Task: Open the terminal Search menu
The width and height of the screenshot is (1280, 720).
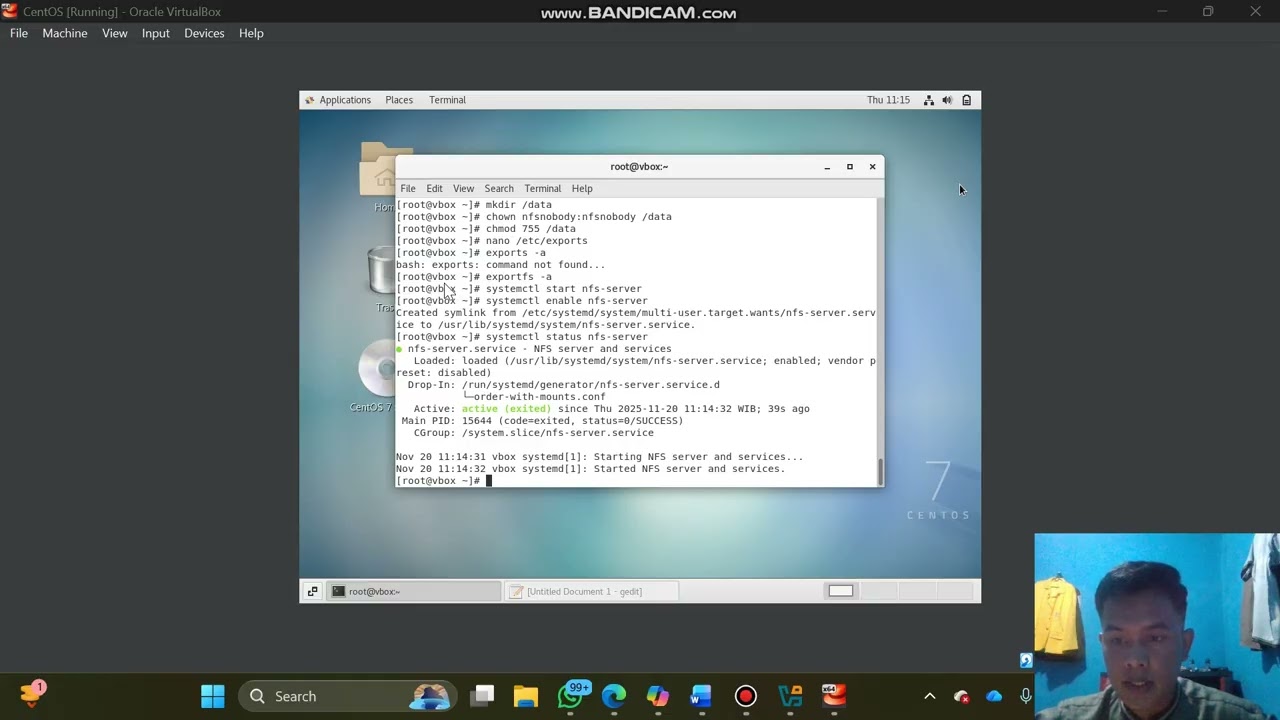Action: pyautogui.click(x=499, y=188)
